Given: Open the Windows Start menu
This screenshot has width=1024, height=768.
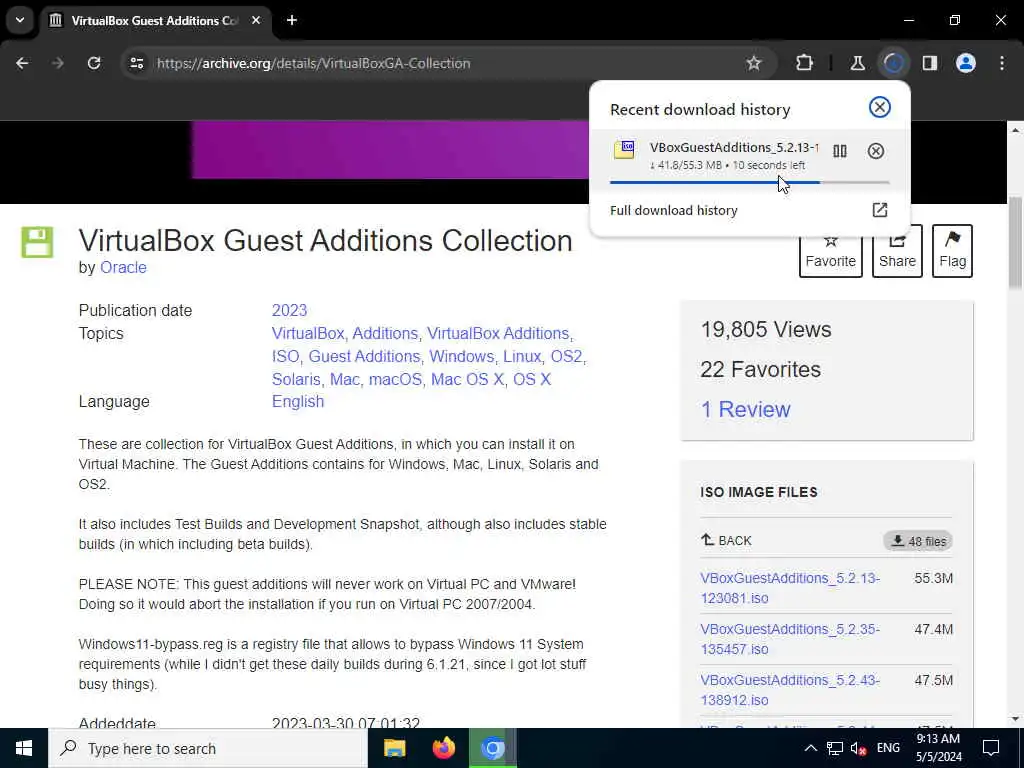Looking at the screenshot, I should [x=24, y=748].
